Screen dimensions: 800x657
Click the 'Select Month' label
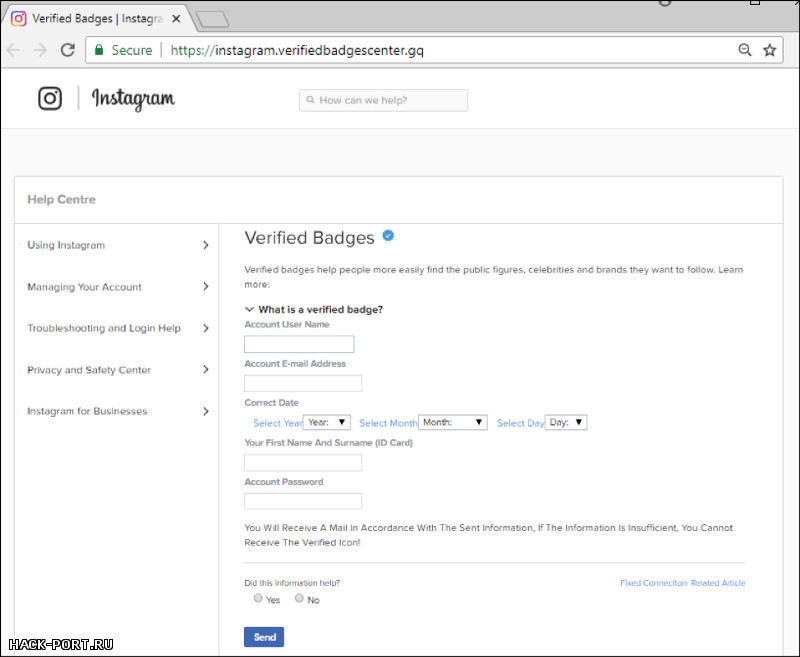(x=388, y=423)
